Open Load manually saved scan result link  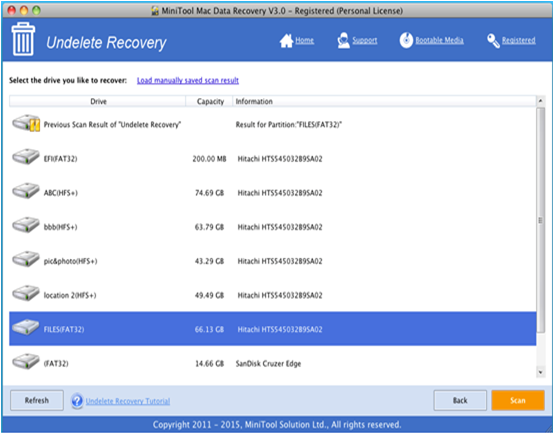click(188, 80)
